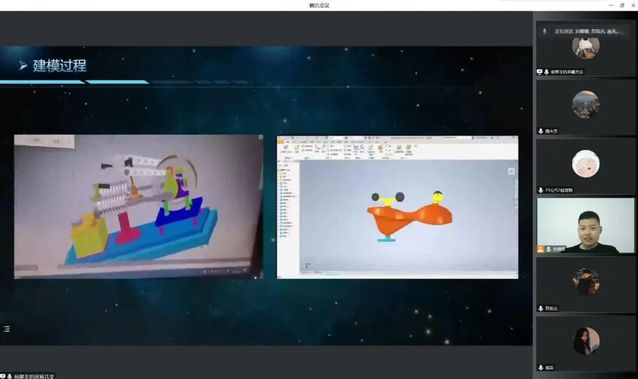The image size is (638, 379).
Task: Click the mic icon under the city skyline avatar
Action: [541, 131]
